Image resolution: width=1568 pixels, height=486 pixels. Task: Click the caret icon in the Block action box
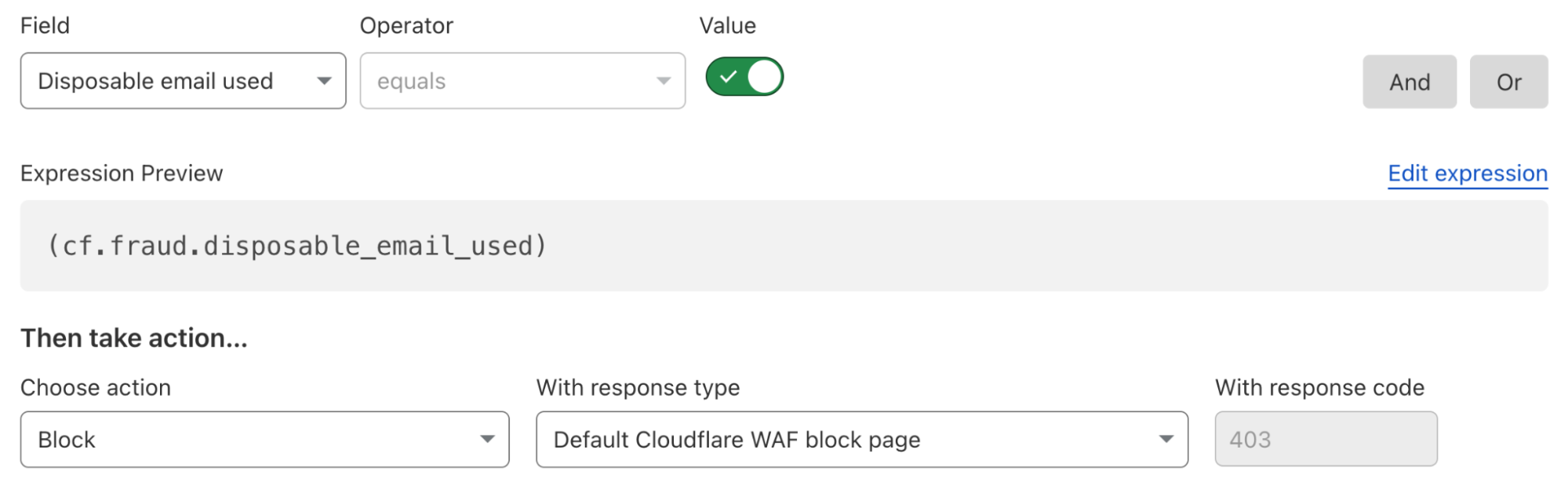pyautogui.click(x=488, y=439)
